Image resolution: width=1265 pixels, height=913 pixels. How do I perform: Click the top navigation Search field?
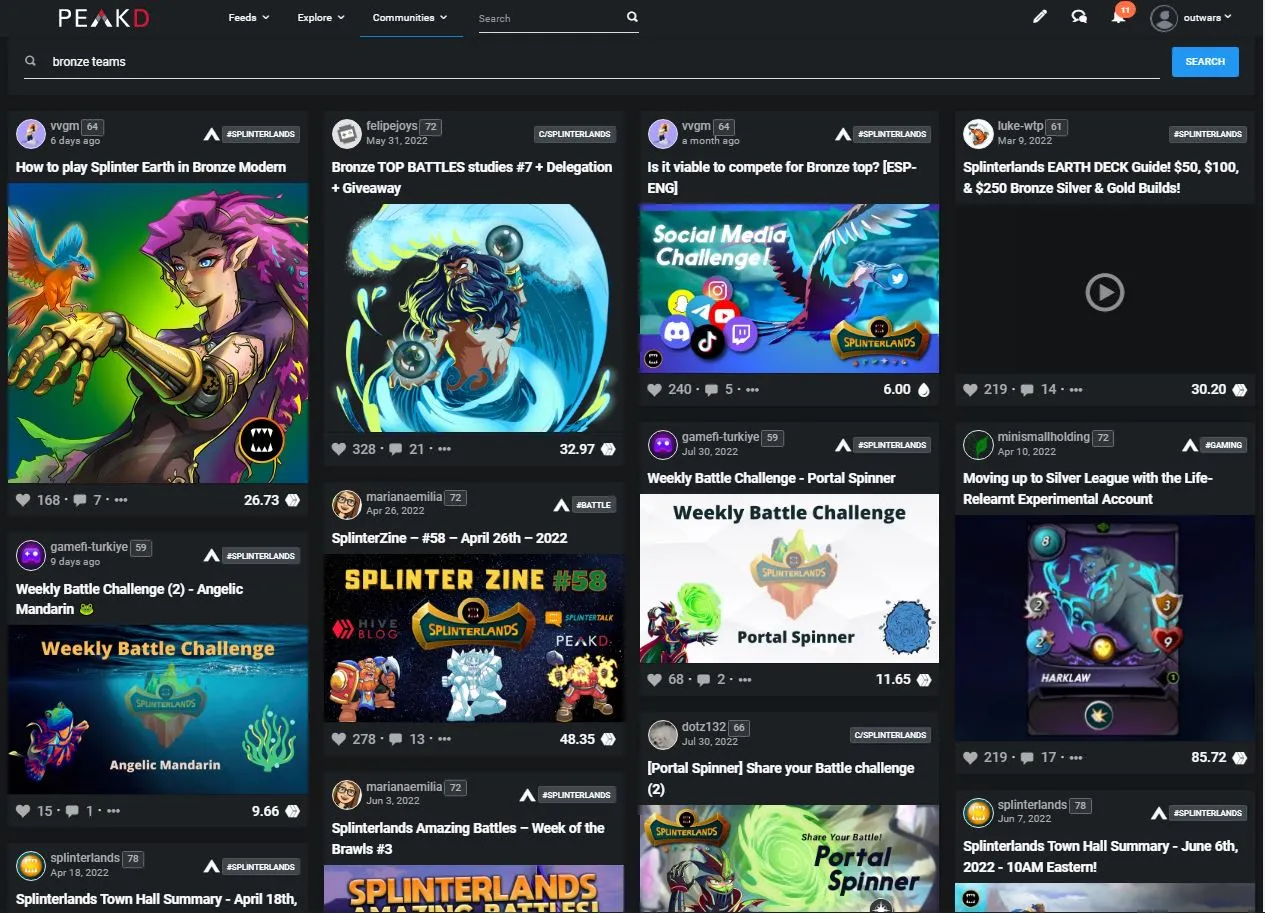[x=550, y=18]
